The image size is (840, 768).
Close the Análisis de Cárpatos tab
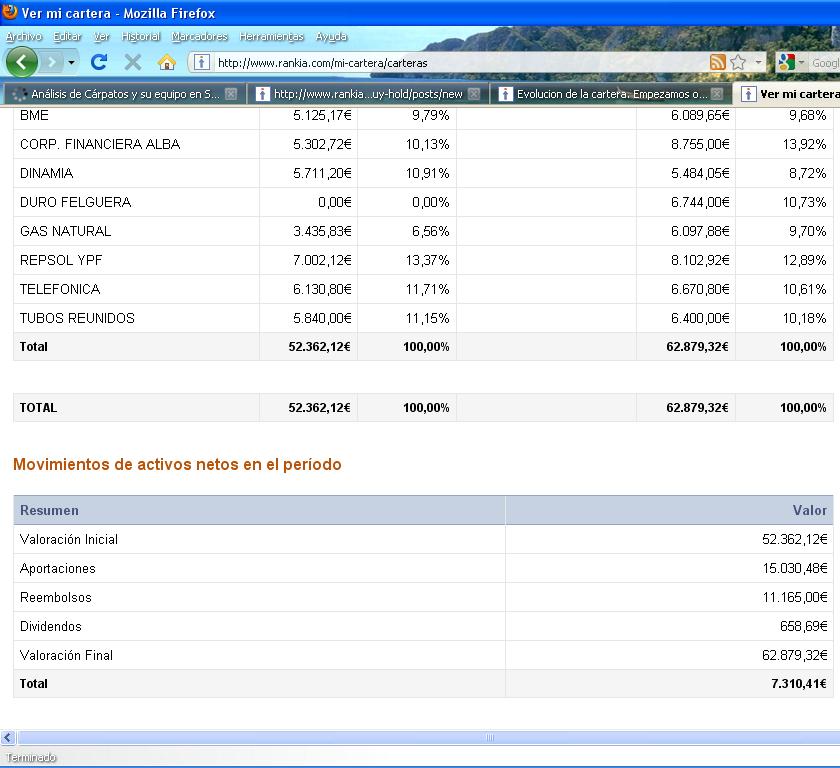[231, 94]
